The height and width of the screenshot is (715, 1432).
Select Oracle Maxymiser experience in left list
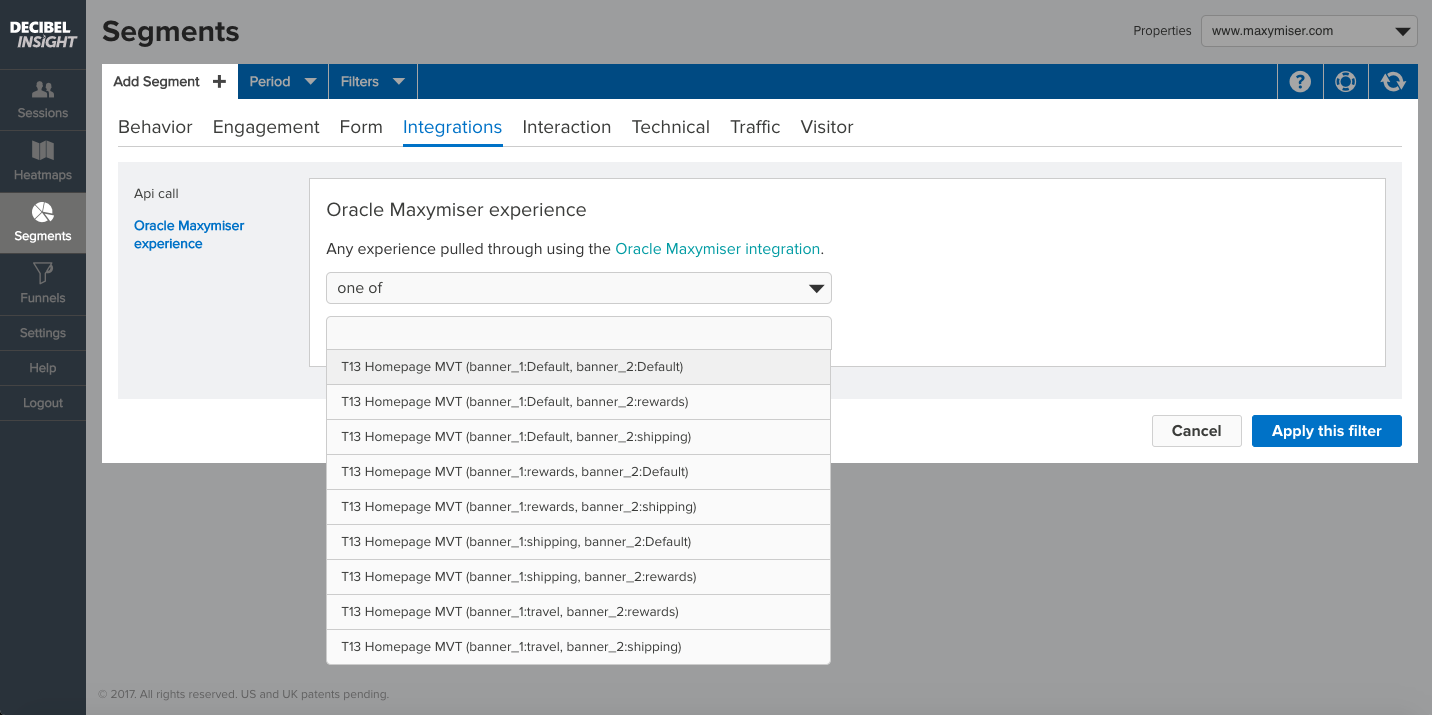coord(189,235)
